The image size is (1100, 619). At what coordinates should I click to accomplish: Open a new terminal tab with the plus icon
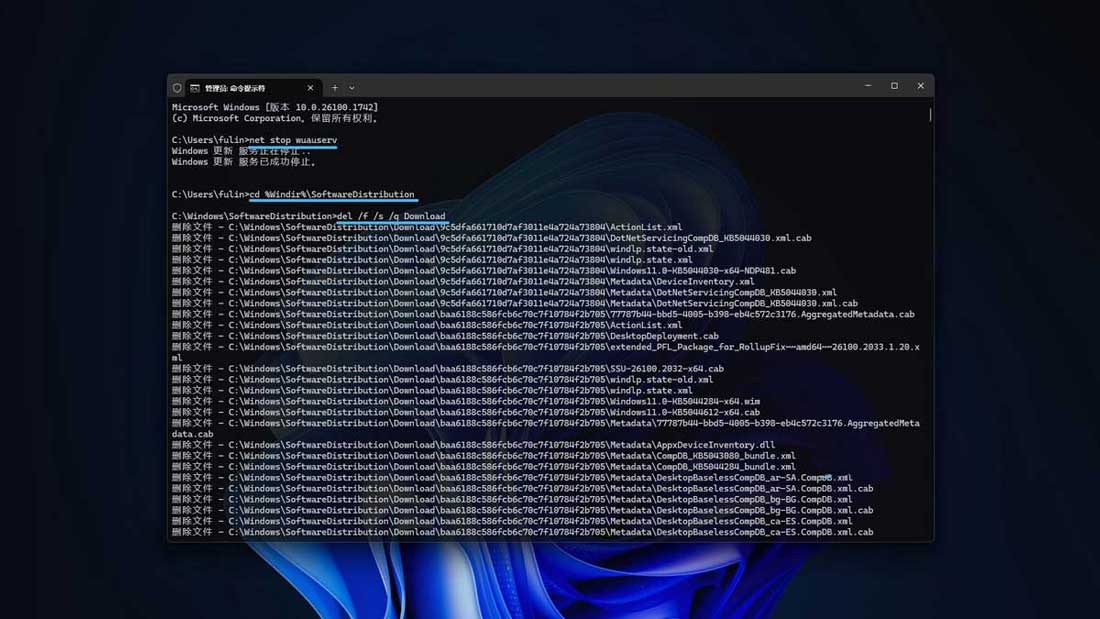pos(334,86)
